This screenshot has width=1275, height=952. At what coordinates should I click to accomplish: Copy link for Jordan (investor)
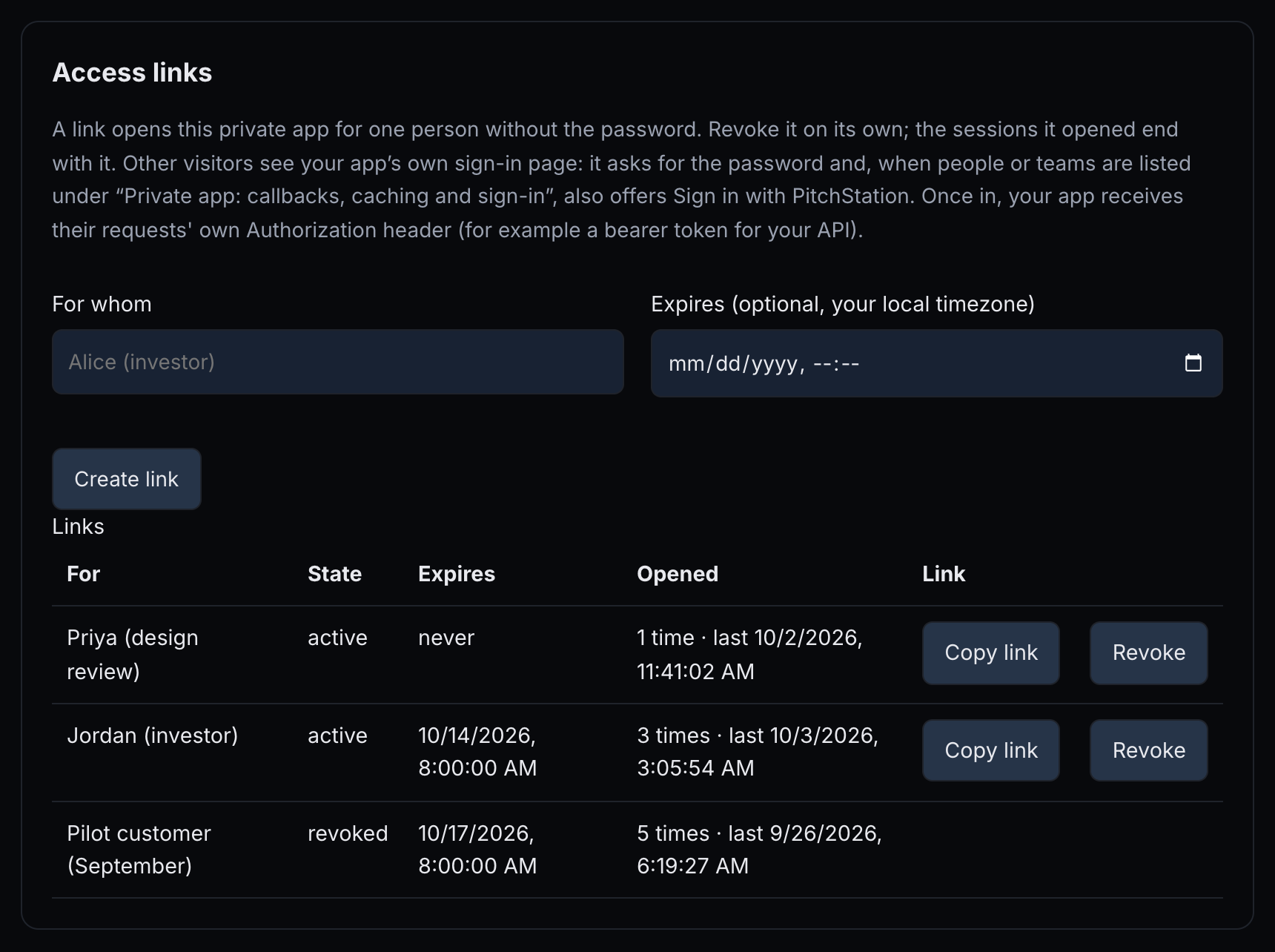tap(991, 750)
